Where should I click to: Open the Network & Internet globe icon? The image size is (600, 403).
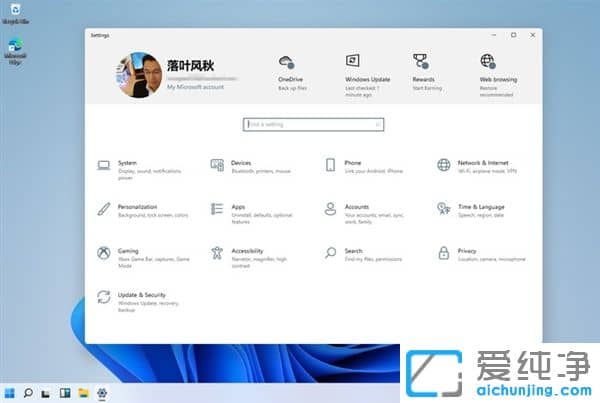point(443,165)
